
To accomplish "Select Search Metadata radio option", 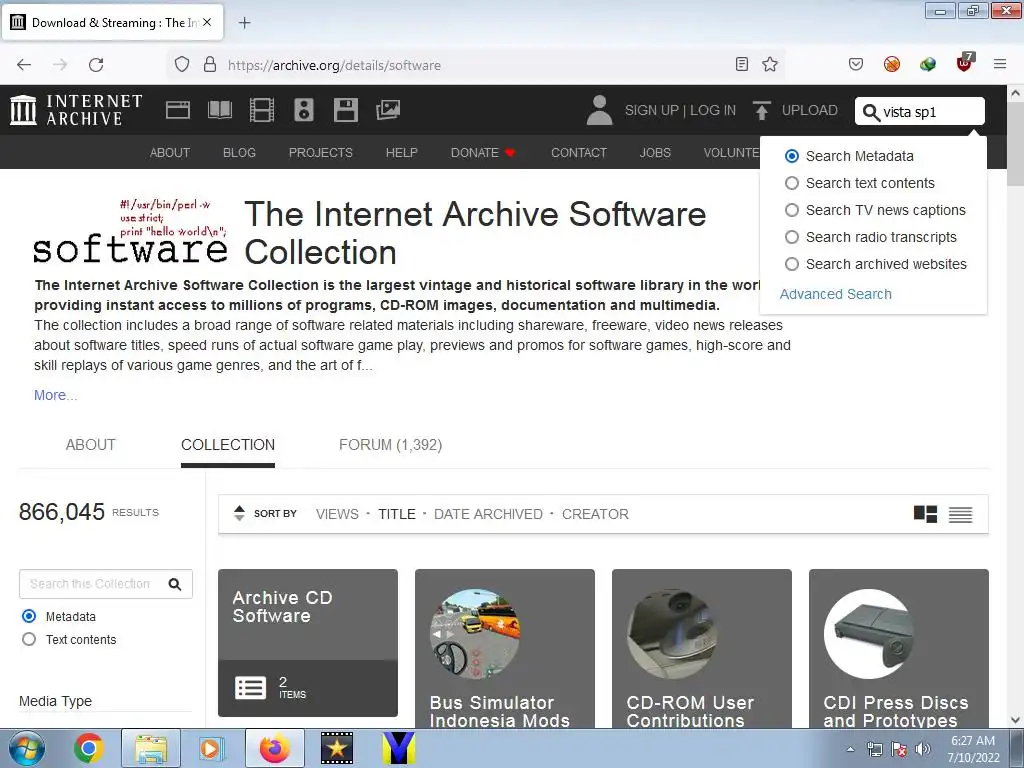I will (792, 156).
